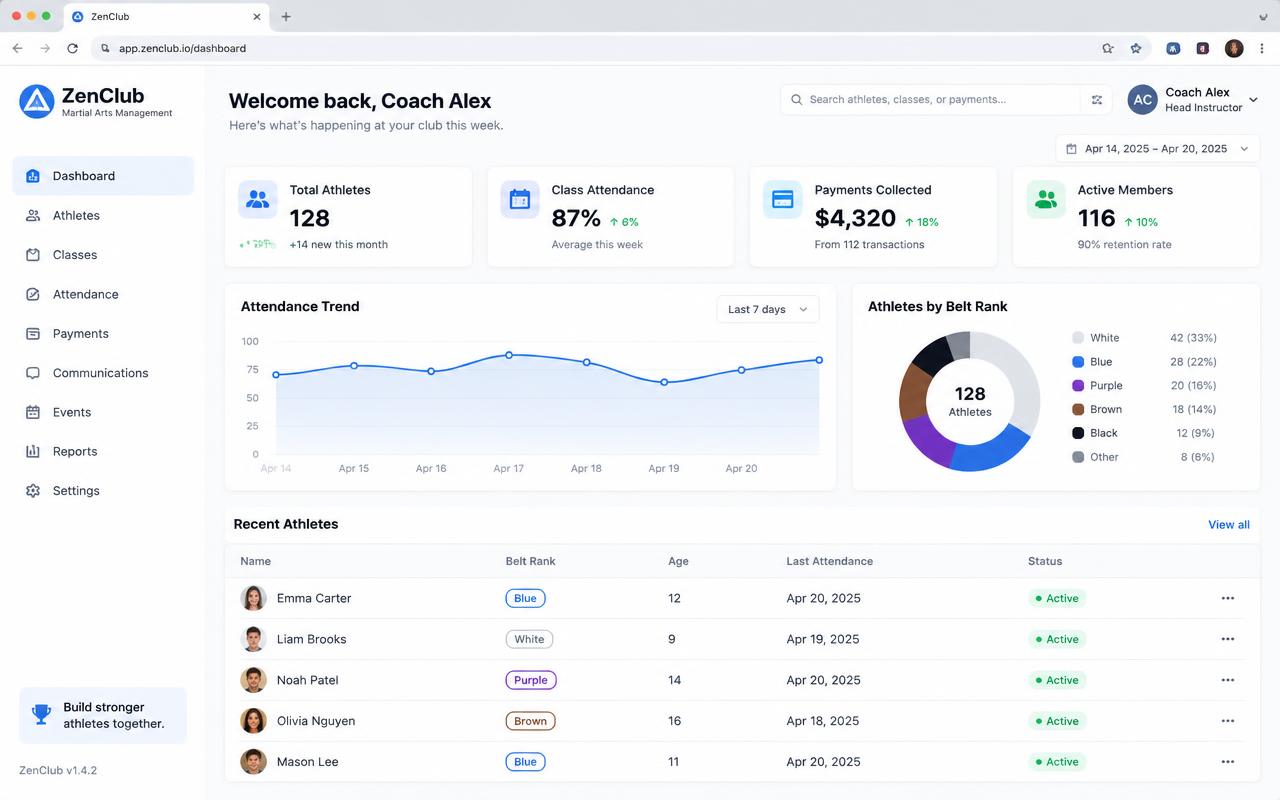This screenshot has width=1280, height=800.
Task: Click the Active status badge for Liam Brooks
Action: coord(1057,639)
